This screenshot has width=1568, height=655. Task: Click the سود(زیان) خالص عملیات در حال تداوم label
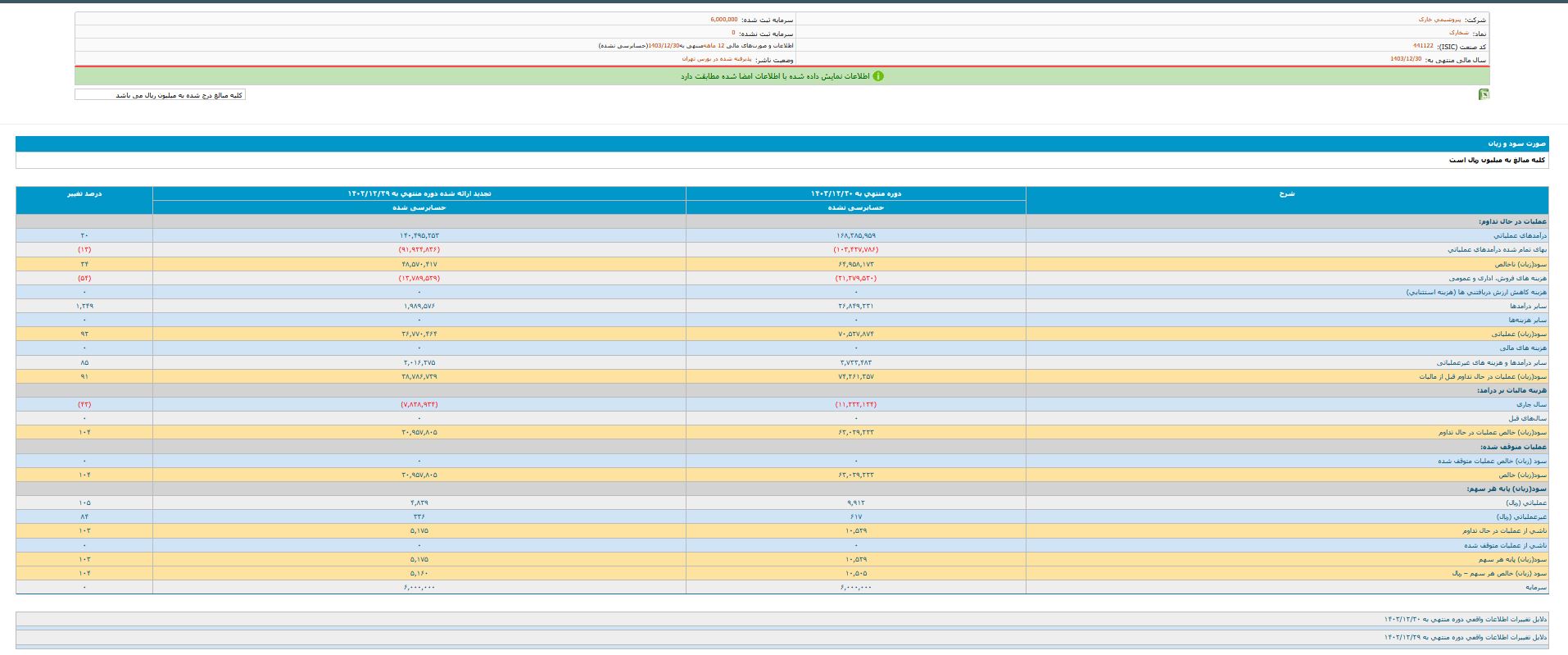point(1492,432)
